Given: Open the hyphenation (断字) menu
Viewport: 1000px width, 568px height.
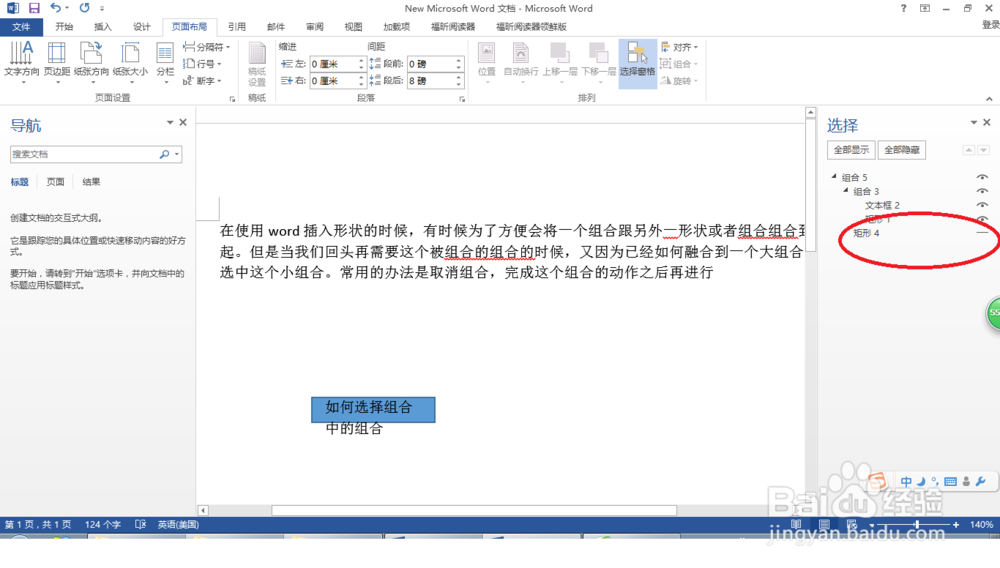Looking at the screenshot, I should click(202, 81).
